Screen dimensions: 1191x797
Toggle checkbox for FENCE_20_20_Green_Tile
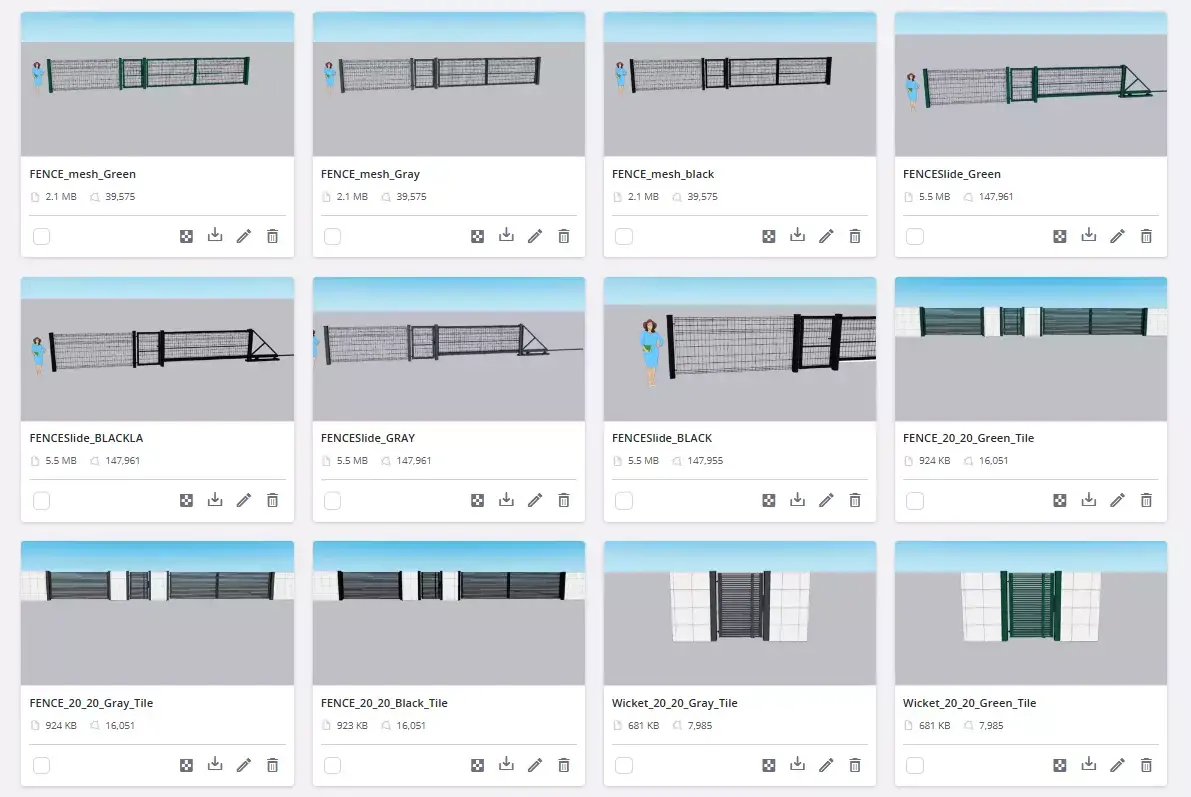[915, 501]
